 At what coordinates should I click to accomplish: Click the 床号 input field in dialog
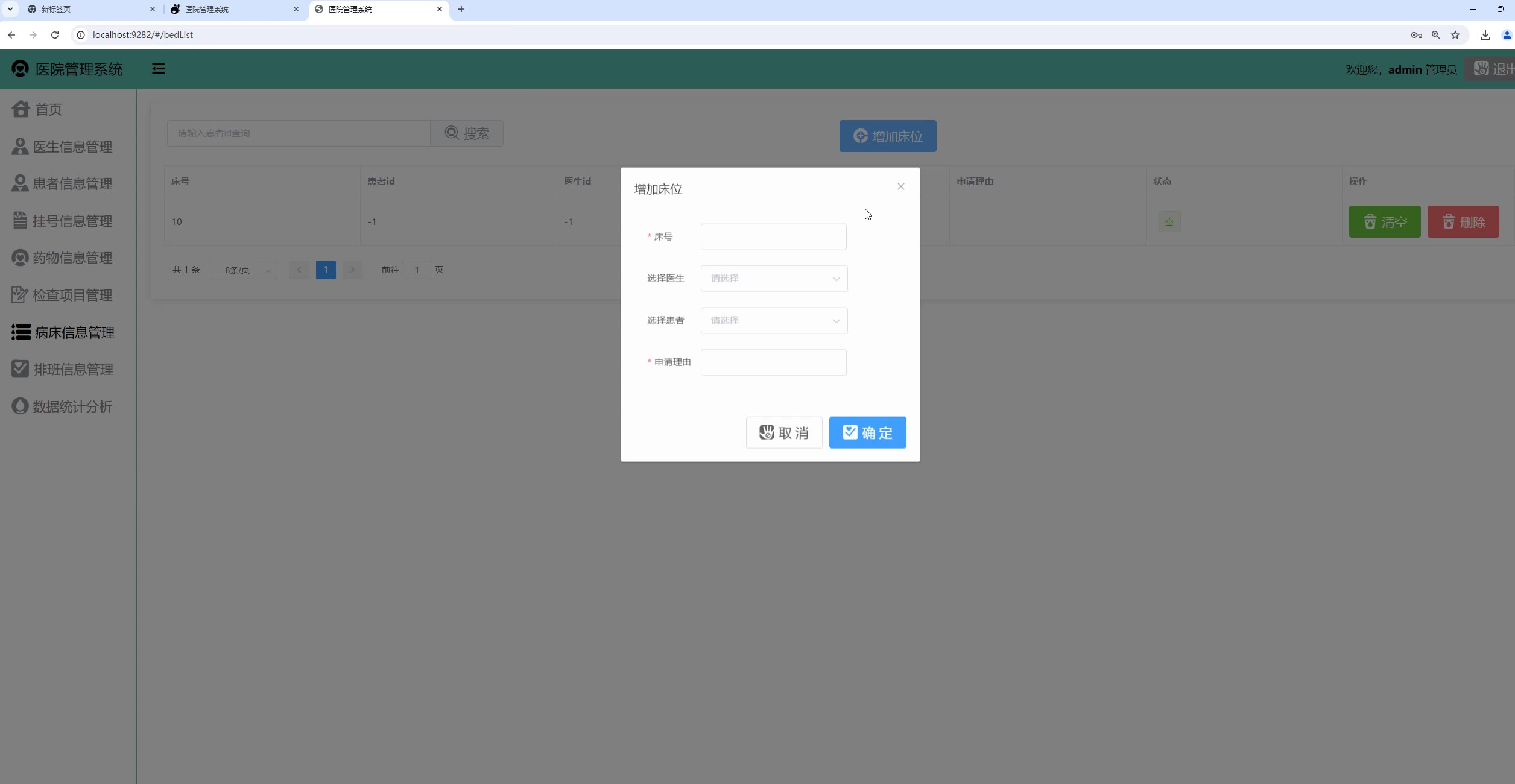click(773, 237)
